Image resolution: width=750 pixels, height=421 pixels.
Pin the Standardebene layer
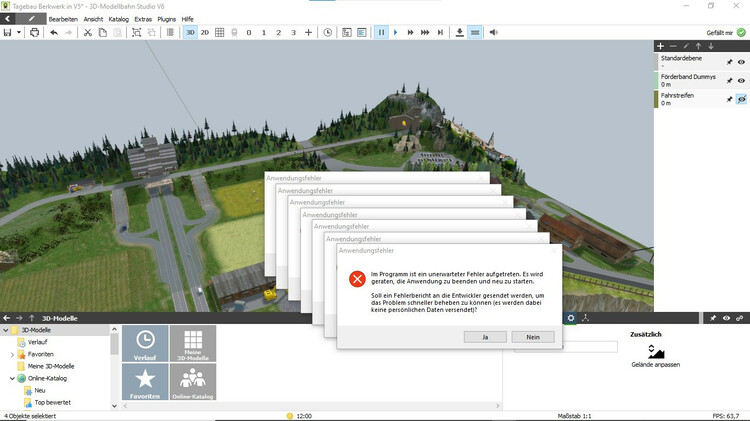(x=729, y=62)
